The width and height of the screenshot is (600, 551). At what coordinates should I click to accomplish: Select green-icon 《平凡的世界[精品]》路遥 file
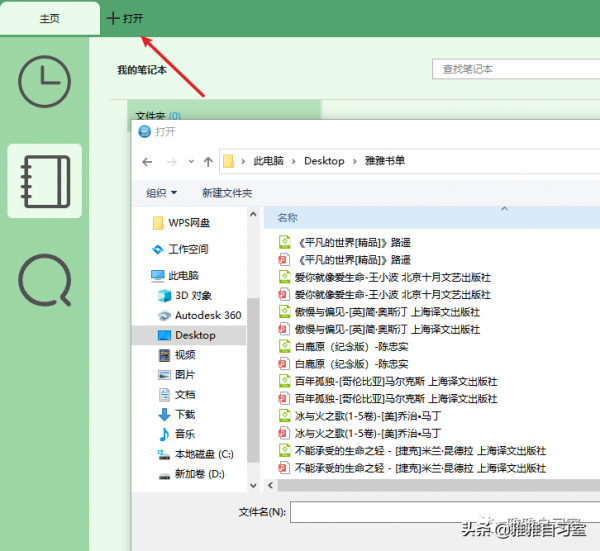344,242
